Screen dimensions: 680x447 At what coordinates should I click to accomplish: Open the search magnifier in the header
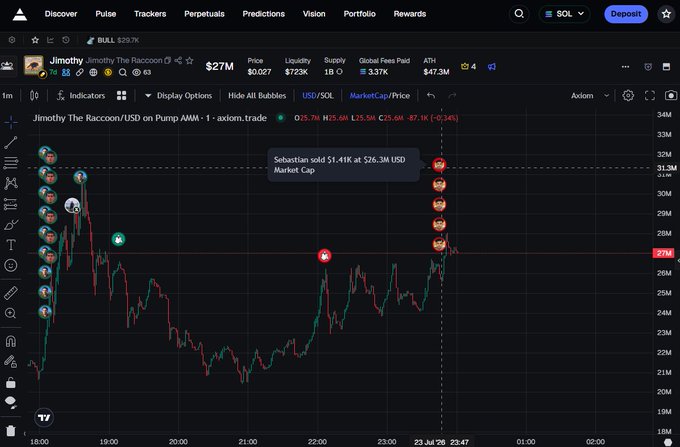click(519, 14)
